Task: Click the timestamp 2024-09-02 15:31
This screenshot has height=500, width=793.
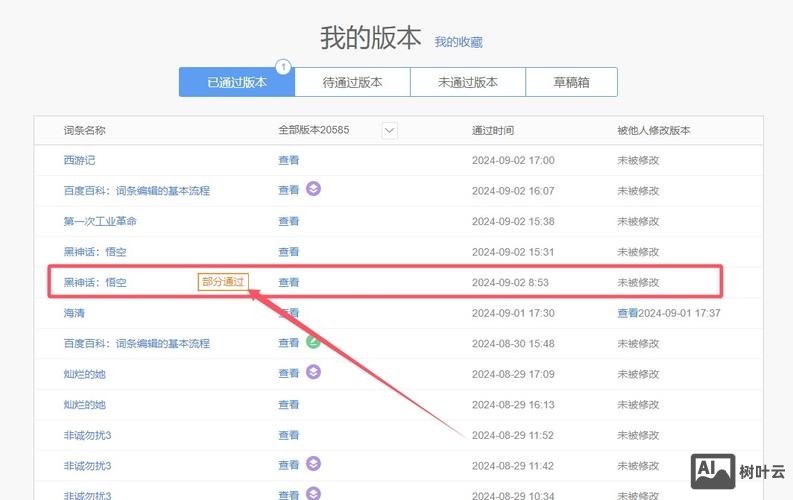Action: click(513, 252)
